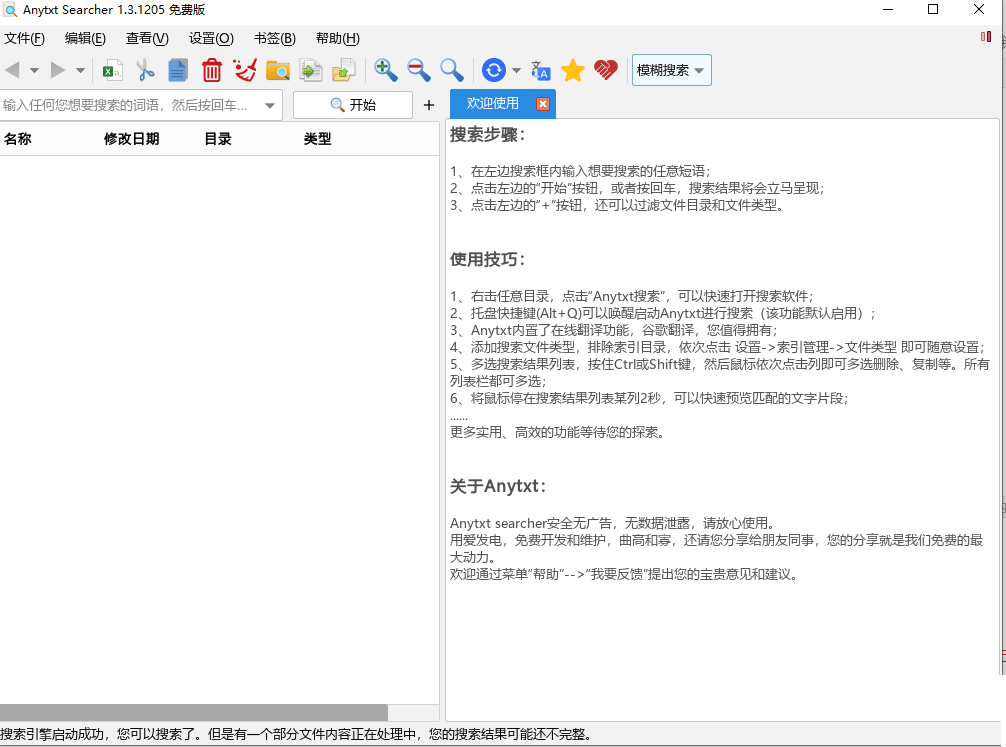Open the translate icon on toolbar
Image resolution: width=1006 pixels, height=747 pixels.
540,70
